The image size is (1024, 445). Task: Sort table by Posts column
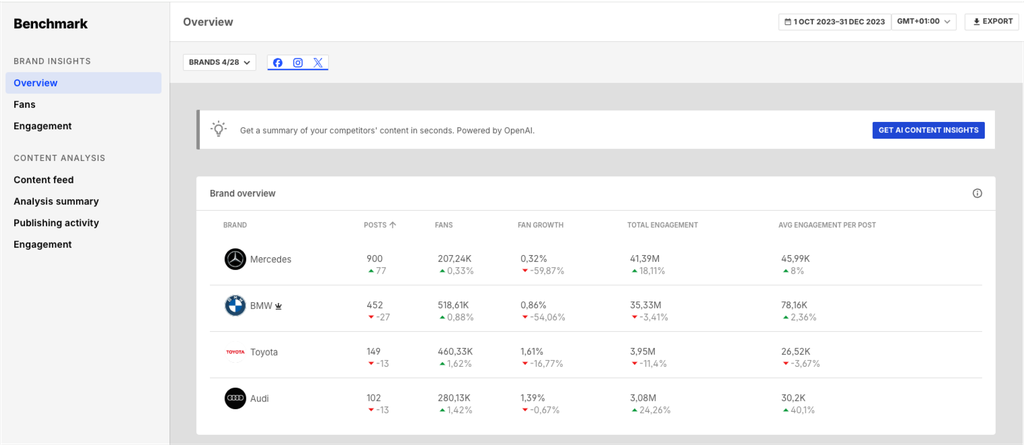click(379, 225)
